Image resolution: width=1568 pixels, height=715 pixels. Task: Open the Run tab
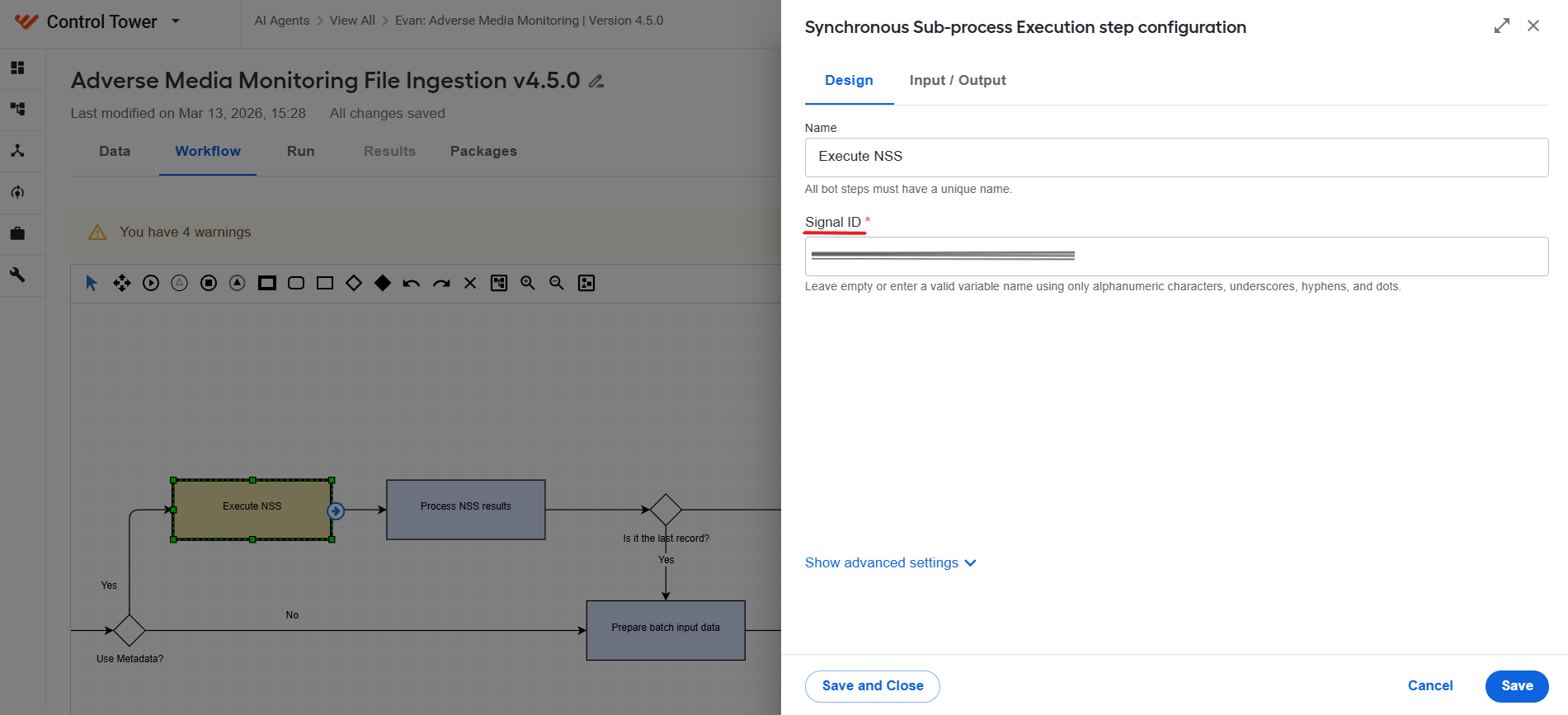pos(301,151)
